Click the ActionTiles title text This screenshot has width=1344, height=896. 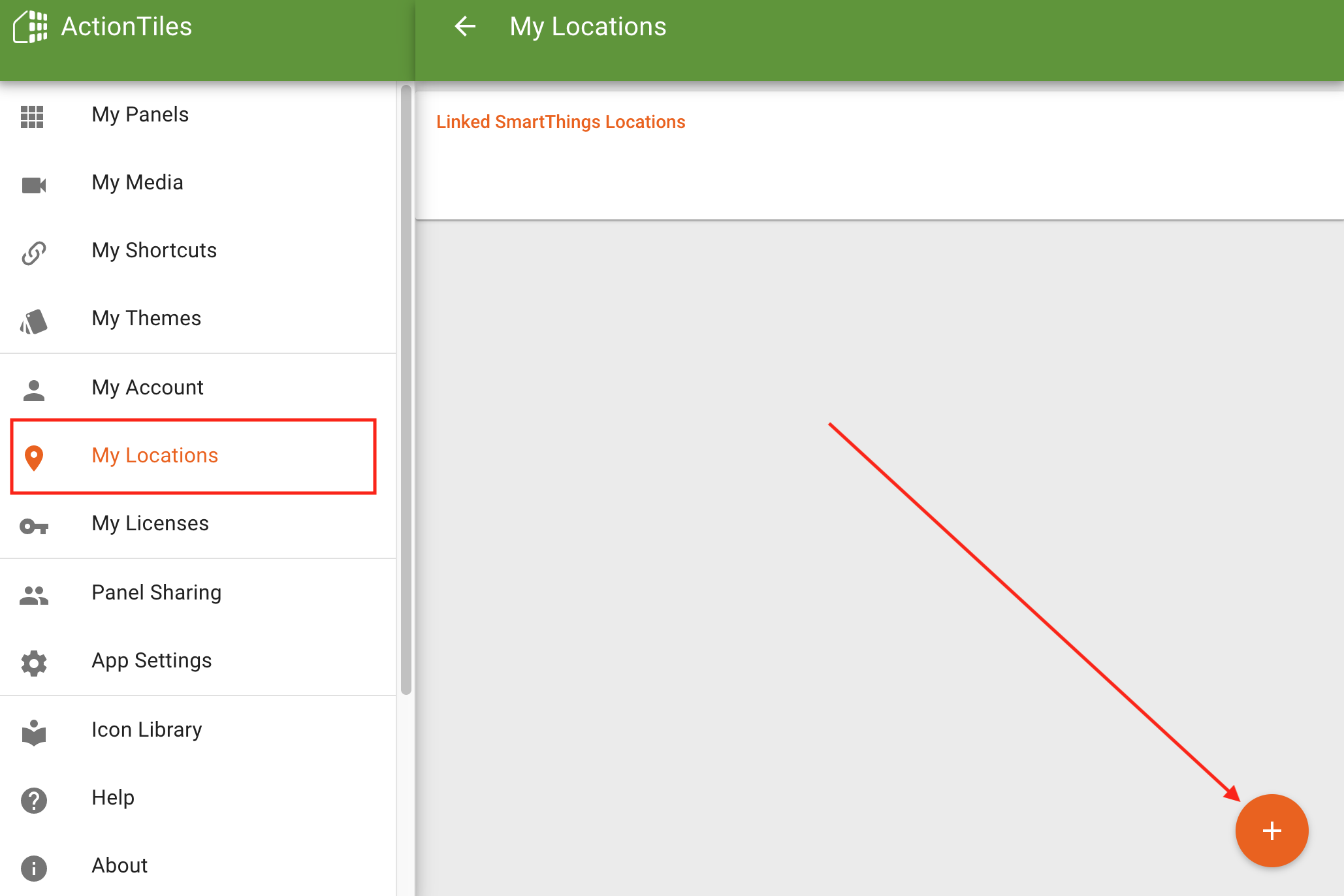pos(127,27)
